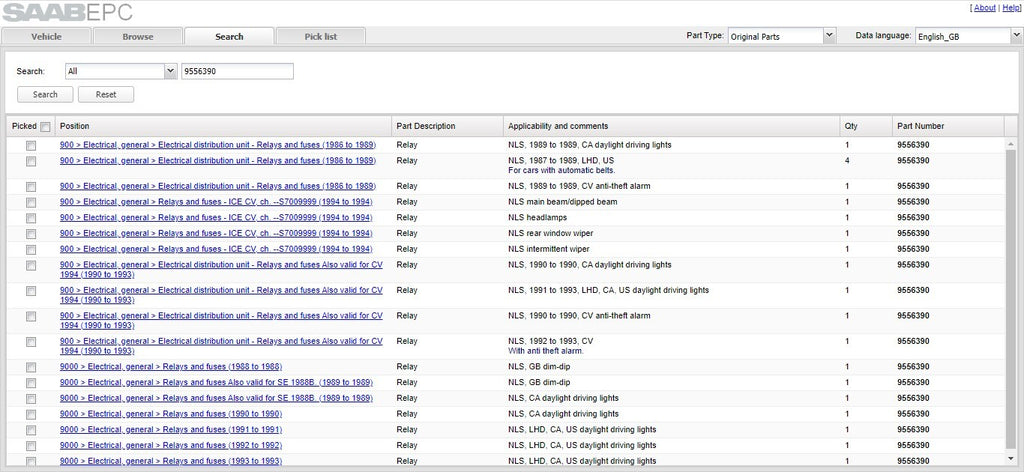Check the row for 1989 CA daylight driving lights

(31, 146)
